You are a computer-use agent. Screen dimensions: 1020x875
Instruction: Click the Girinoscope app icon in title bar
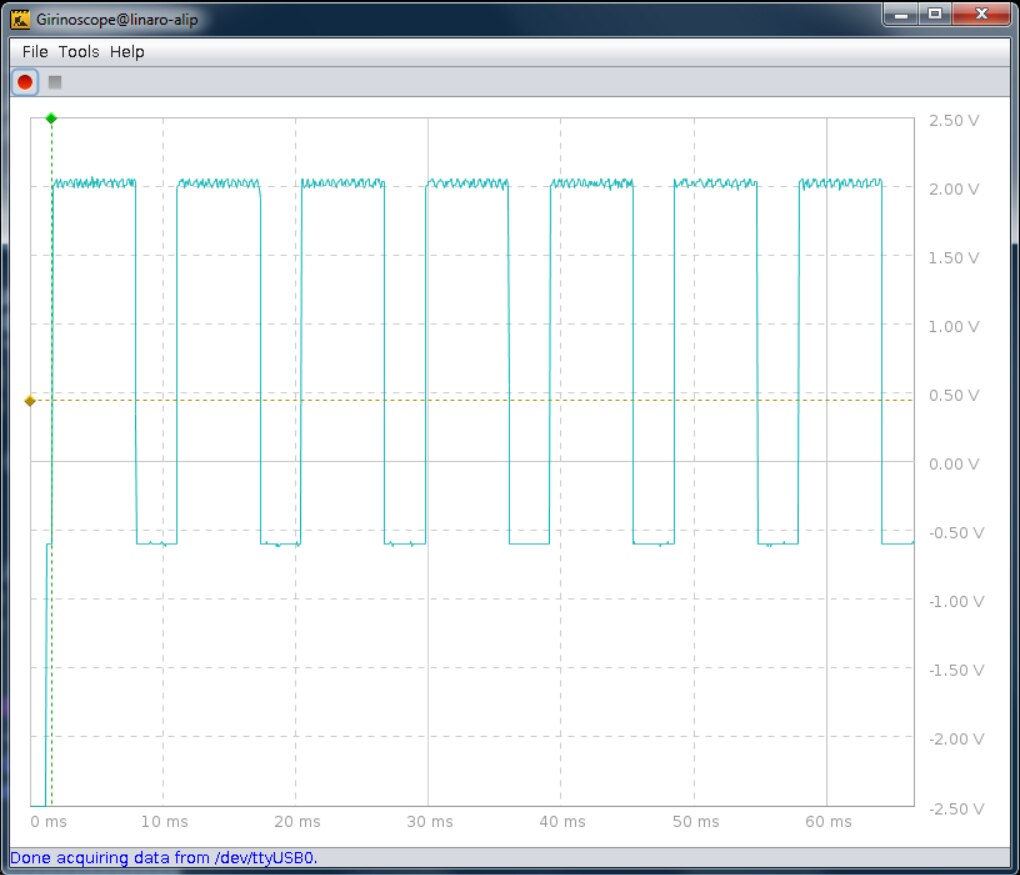(20, 19)
